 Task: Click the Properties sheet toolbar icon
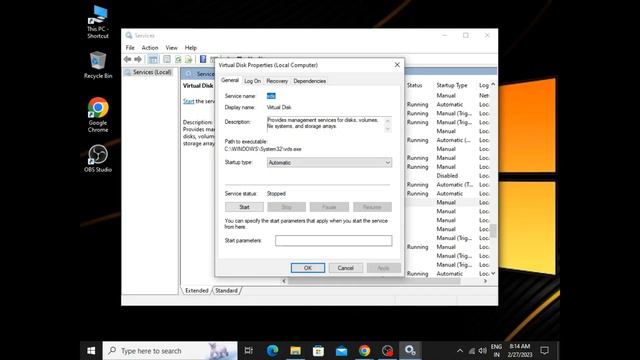pos(167,60)
